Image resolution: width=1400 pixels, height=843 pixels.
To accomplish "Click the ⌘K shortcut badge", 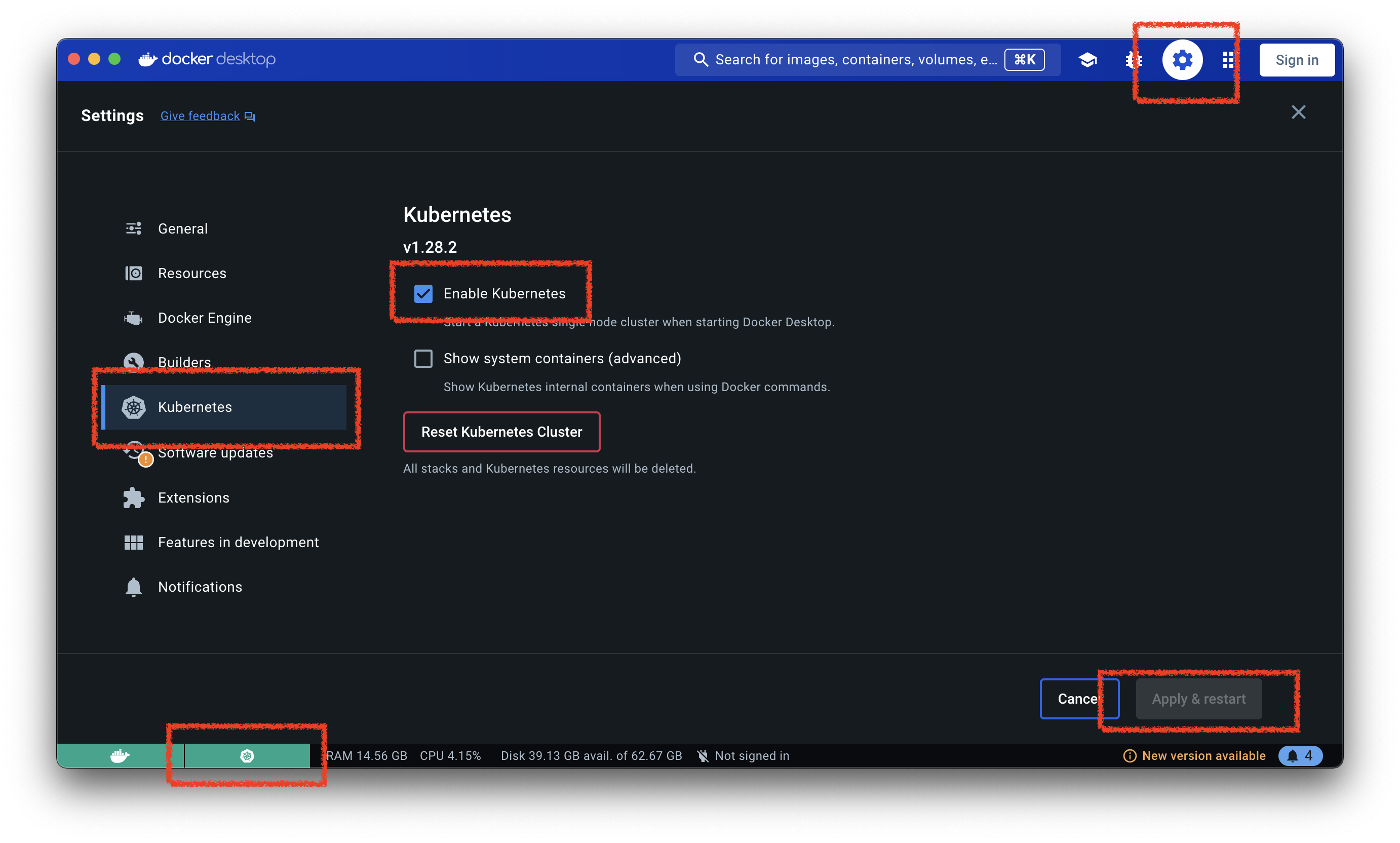I will point(1024,60).
